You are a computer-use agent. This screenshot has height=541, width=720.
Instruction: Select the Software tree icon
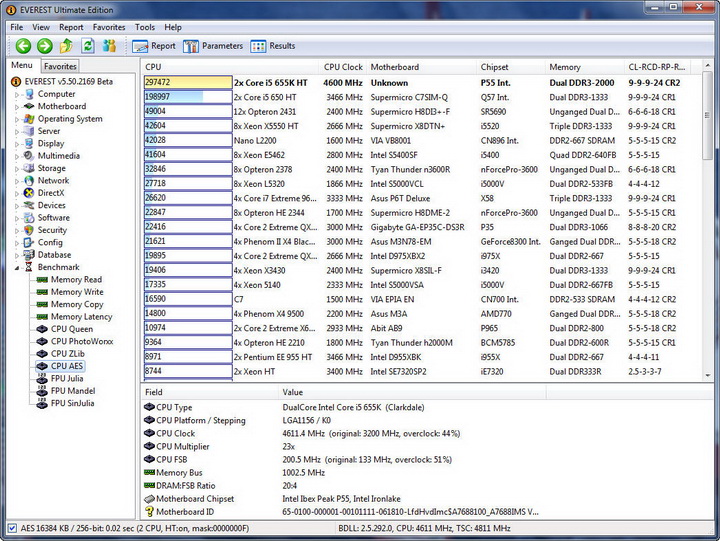click(x=29, y=218)
